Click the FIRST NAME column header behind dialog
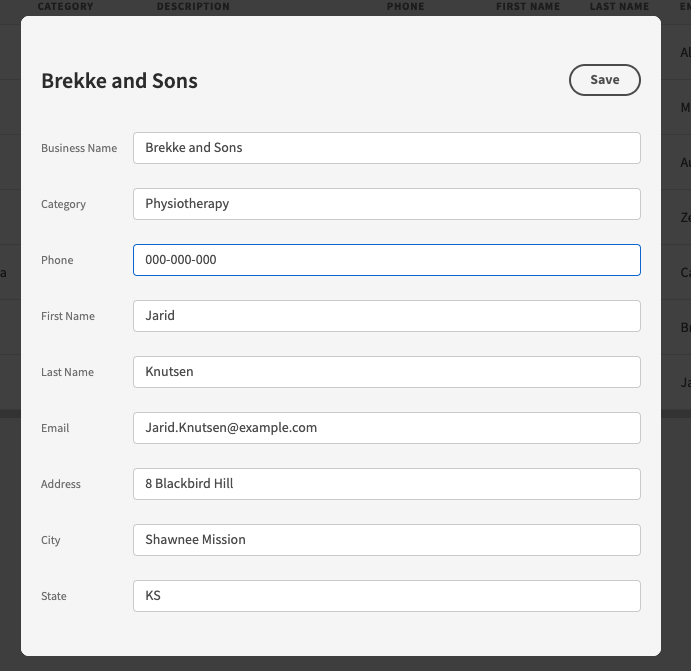 coord(528,6)
